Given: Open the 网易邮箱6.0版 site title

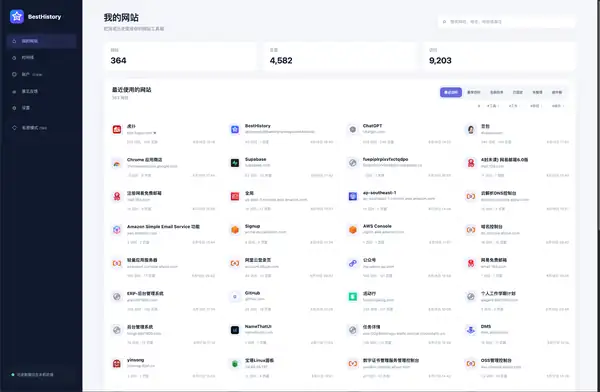Looking at the screenshot, I should click(x=504, y=160).
